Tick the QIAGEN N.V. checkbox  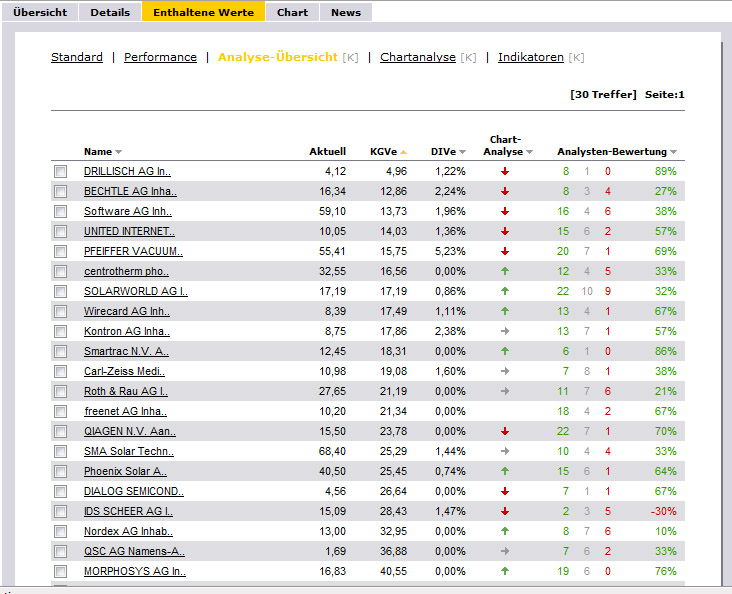click(x=60, y=431)
